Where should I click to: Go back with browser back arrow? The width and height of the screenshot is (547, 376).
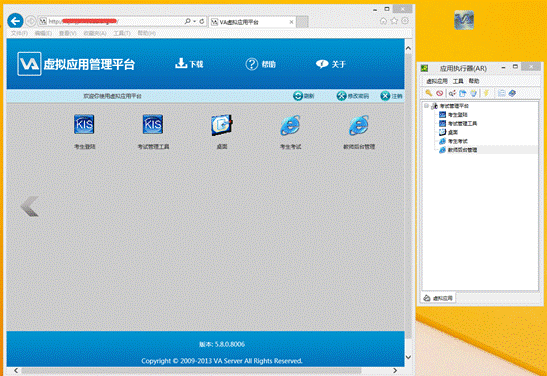[15, 21]
